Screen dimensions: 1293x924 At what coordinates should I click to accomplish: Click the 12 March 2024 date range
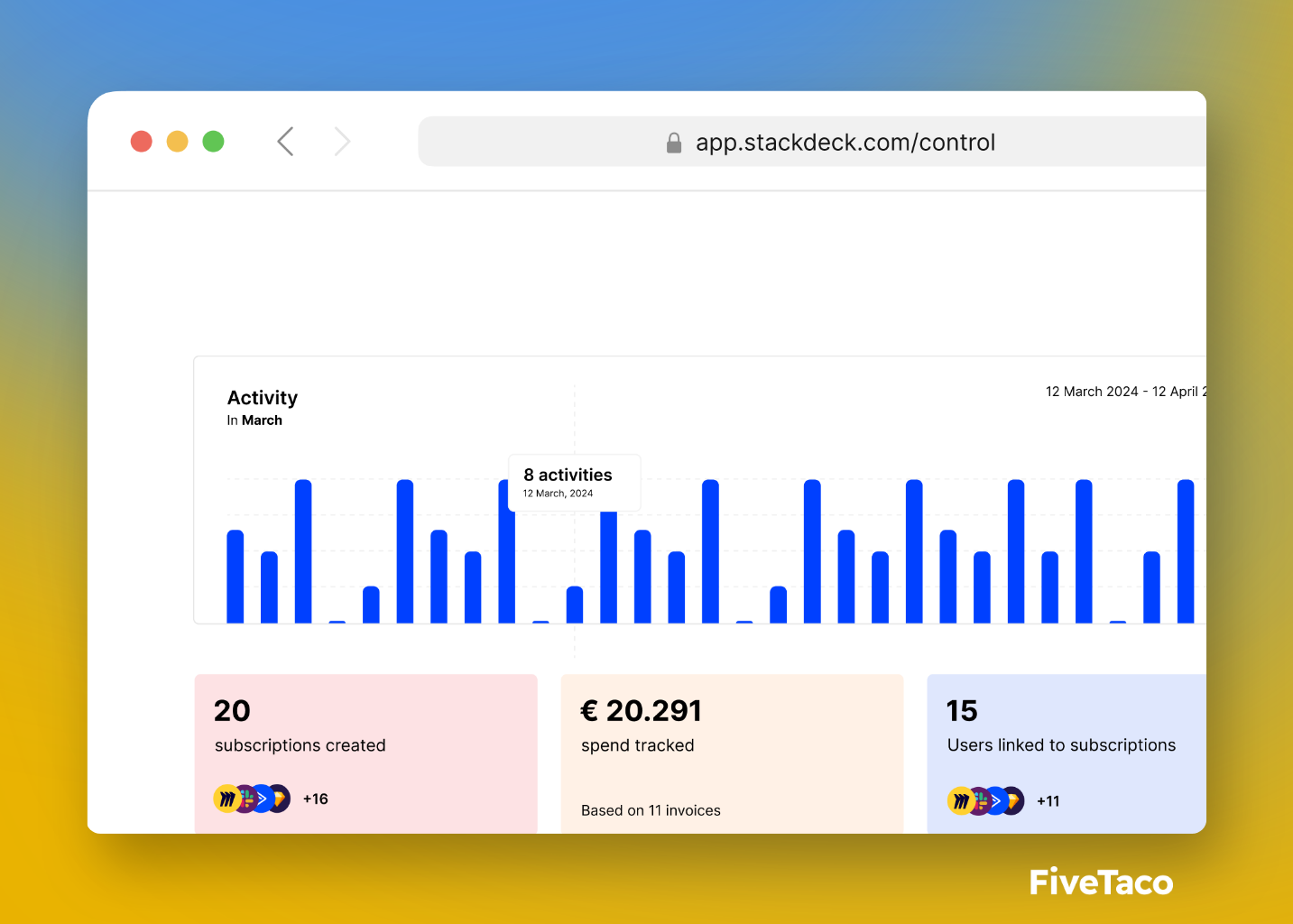pyautogui.click(x=1125, y=392)
